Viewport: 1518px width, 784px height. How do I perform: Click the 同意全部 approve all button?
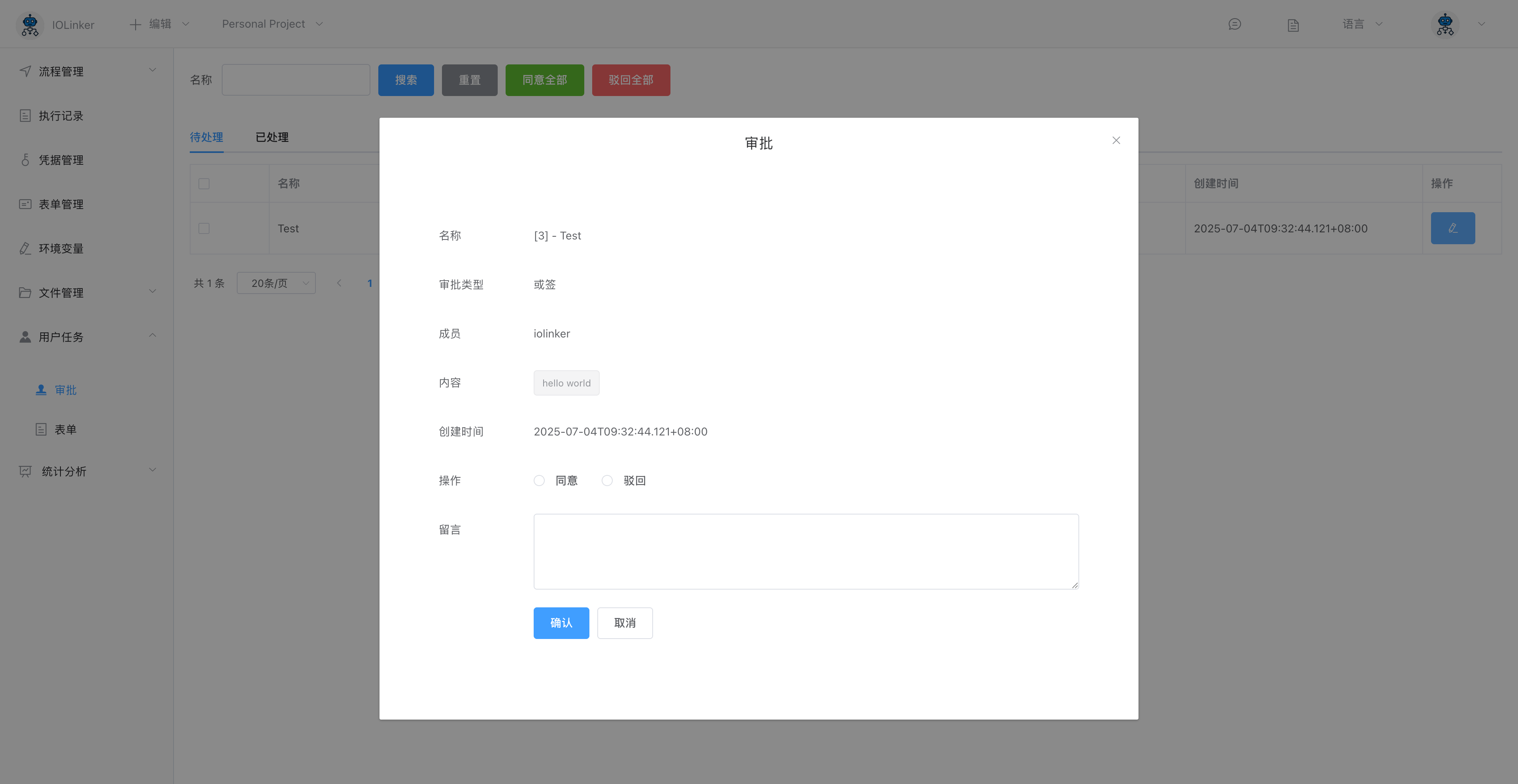point(544,79)
